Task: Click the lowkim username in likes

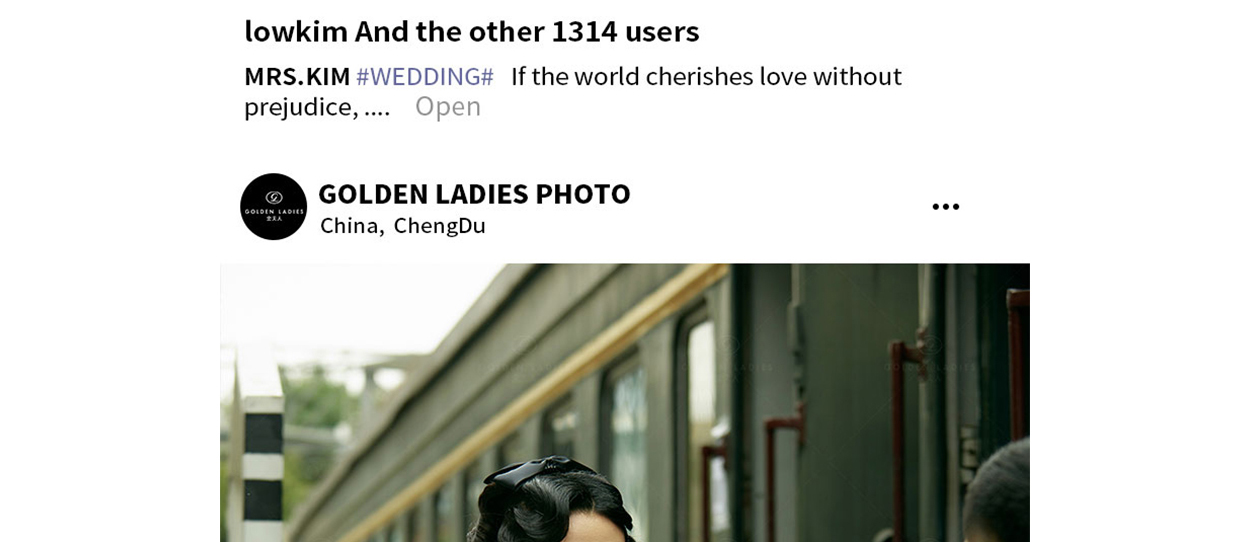Action: (x=296, y=31)
